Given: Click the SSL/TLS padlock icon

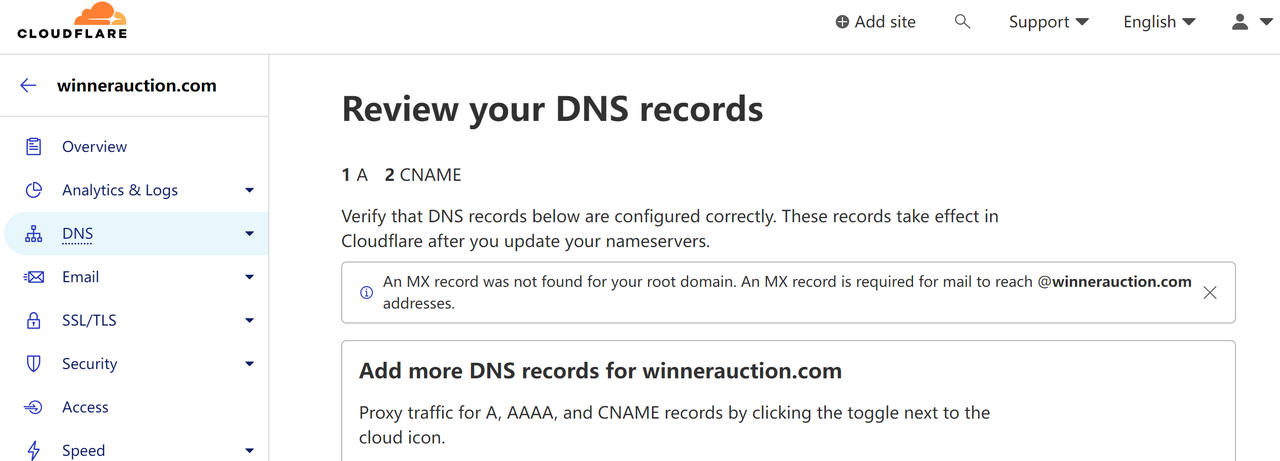Looking at the screenshot, I should tap(34, 321).
